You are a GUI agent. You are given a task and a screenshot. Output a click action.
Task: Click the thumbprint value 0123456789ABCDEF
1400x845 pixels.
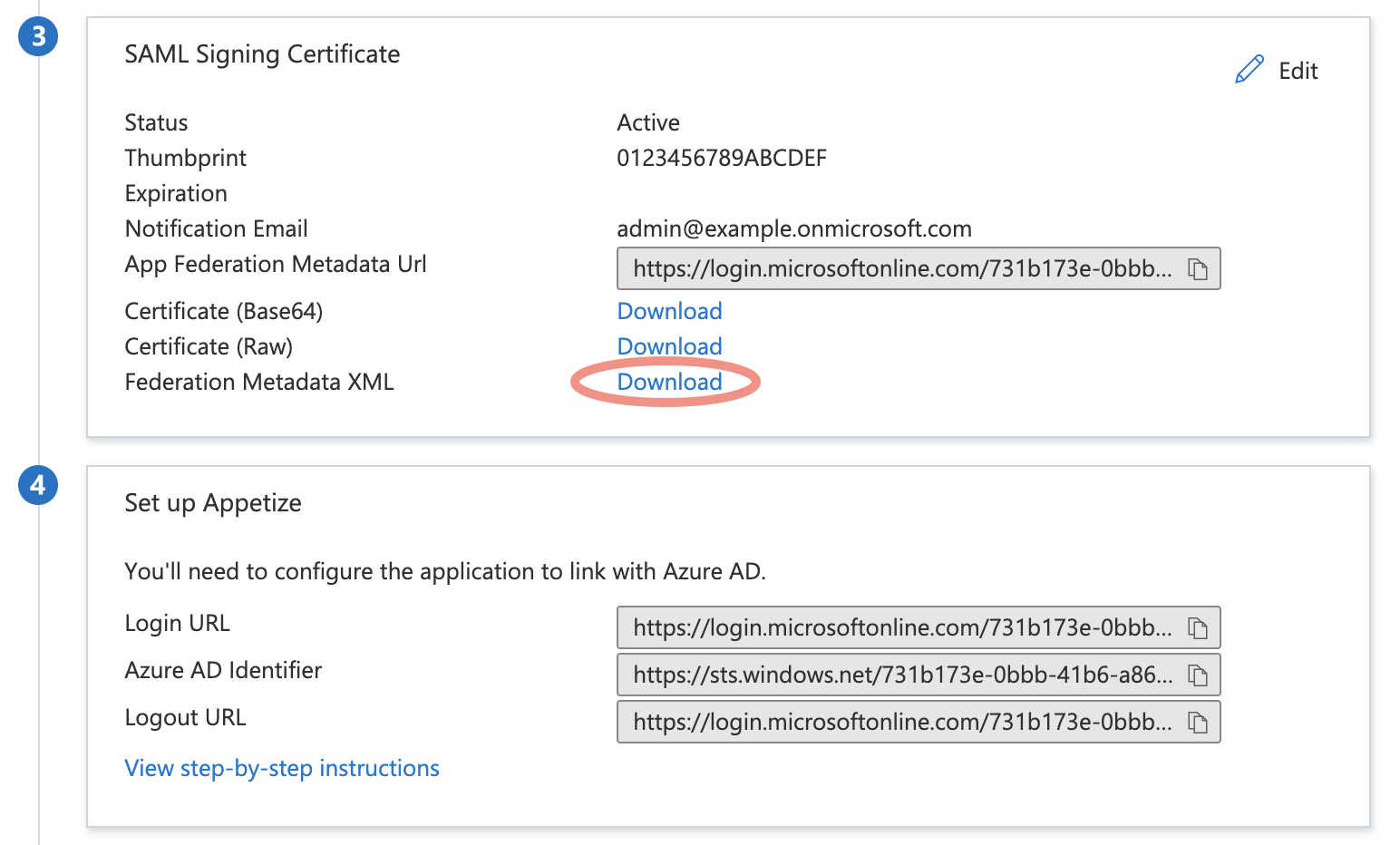click(x=722, y=158)
